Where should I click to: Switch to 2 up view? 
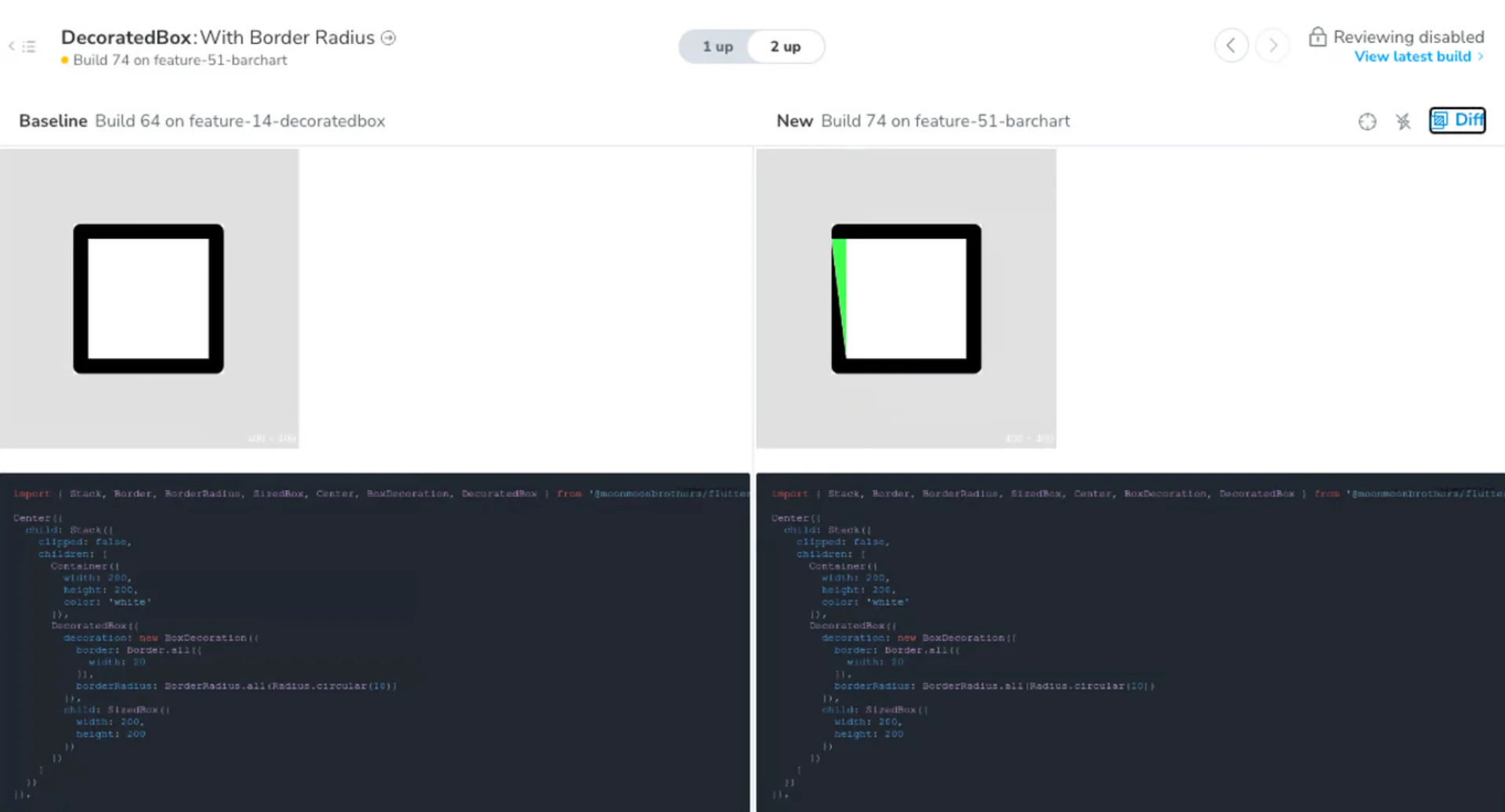tap(785, 46)
